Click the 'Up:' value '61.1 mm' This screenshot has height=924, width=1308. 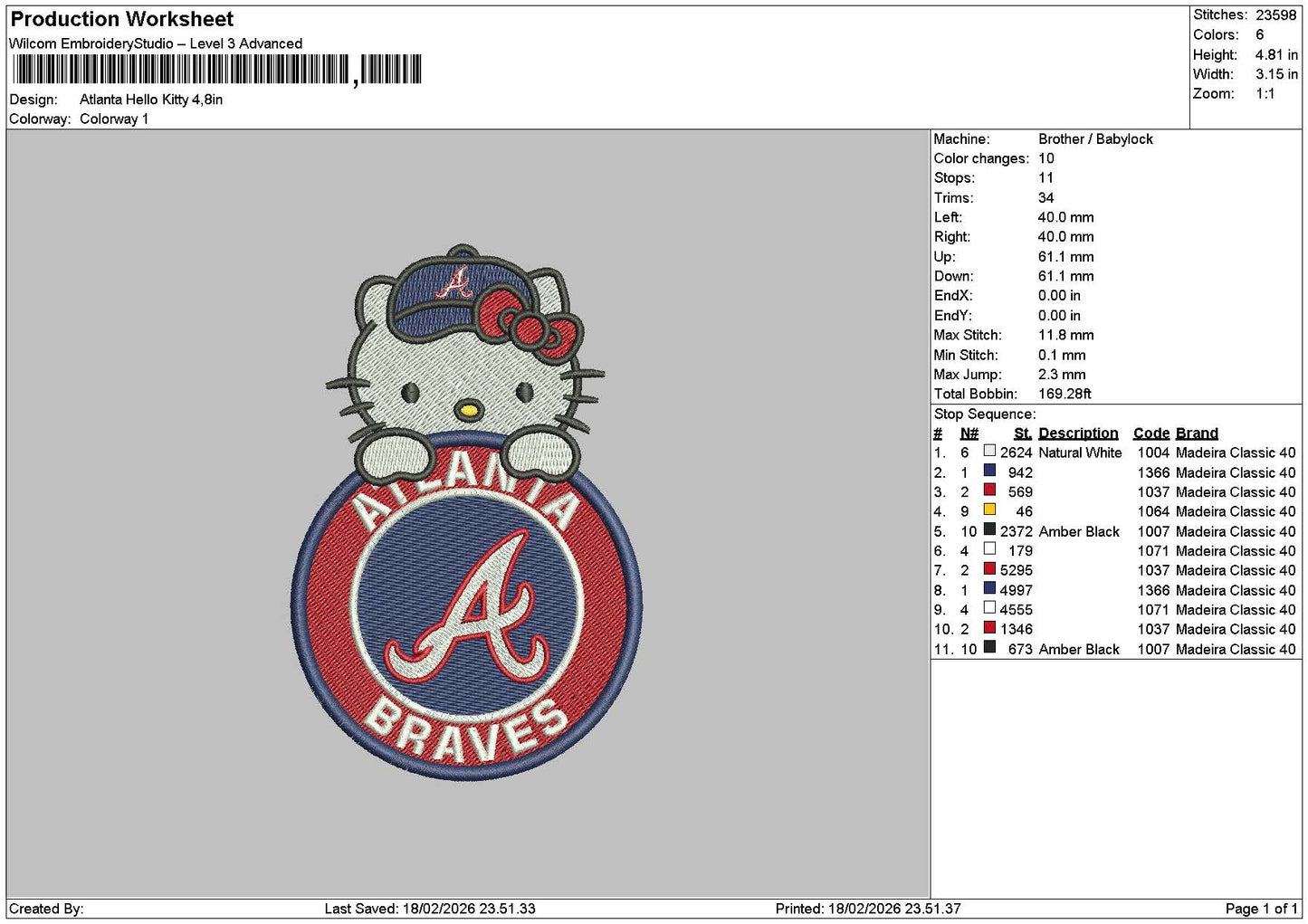click(x=1065, y=257)
